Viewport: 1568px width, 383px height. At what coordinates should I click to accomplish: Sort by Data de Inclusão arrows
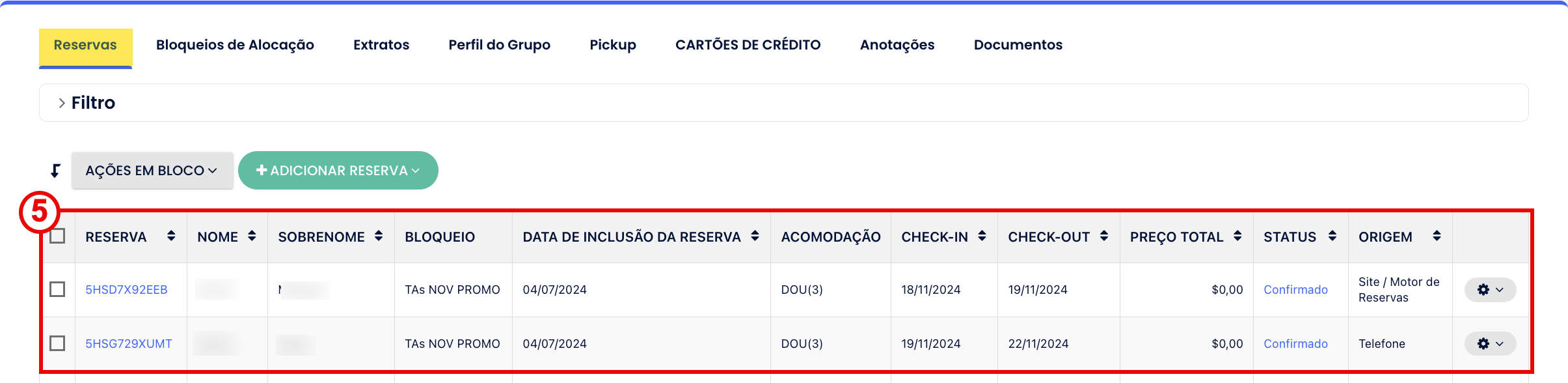pos(755,236)
